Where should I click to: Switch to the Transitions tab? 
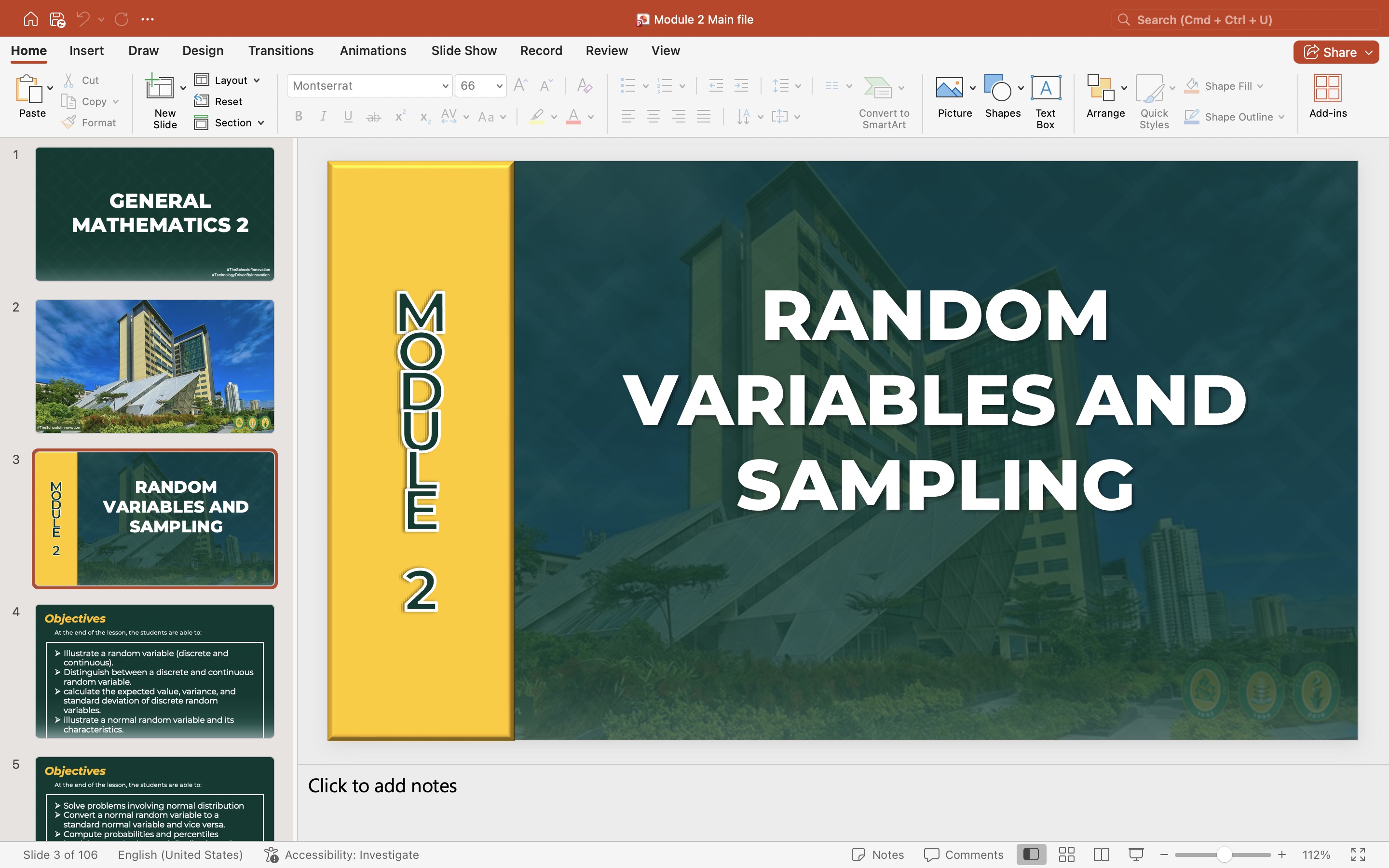281,51
